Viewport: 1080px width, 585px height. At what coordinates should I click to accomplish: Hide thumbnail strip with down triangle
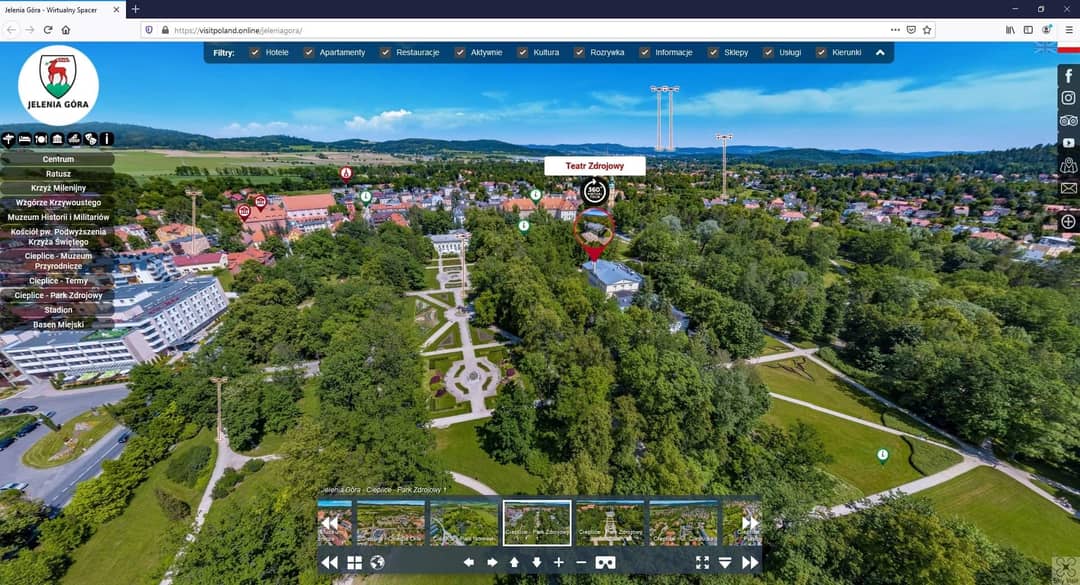click(x=725, y=563)
